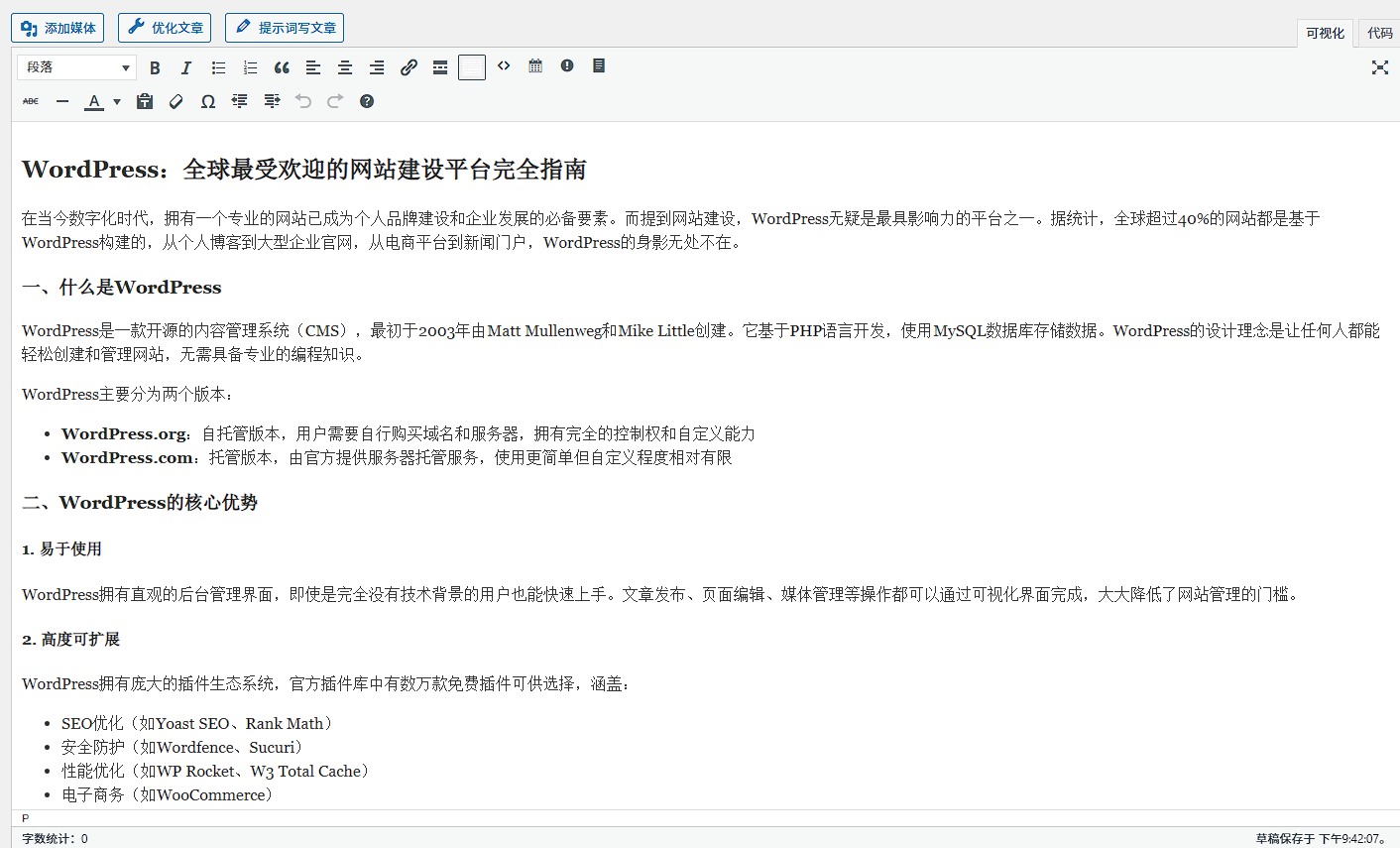This screenshot has height=848, width=1400.
Task: Clear formatting with the eraser icon
Action: coord(176,101)
